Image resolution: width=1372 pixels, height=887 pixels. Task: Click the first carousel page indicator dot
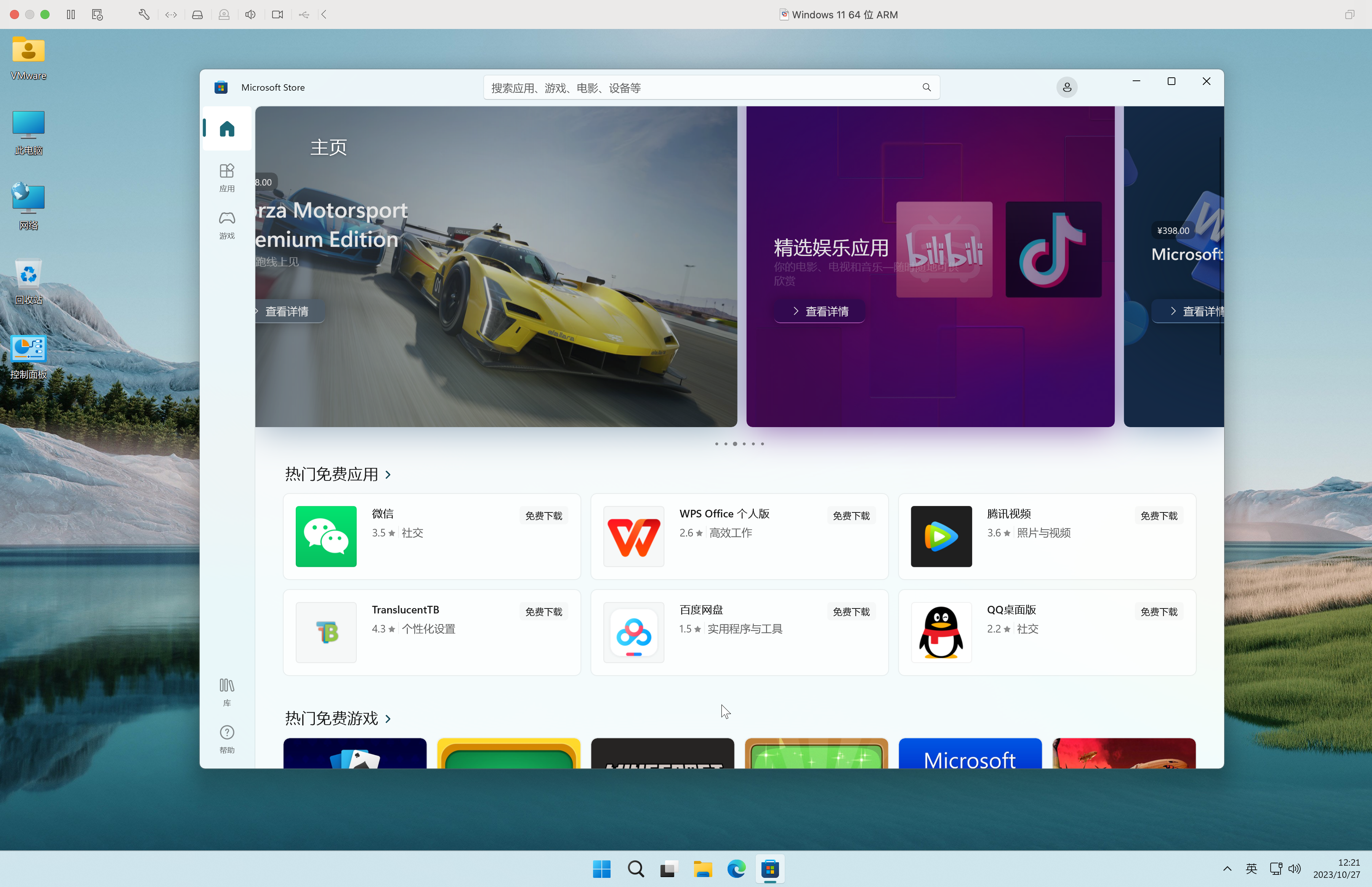point(716,444)
